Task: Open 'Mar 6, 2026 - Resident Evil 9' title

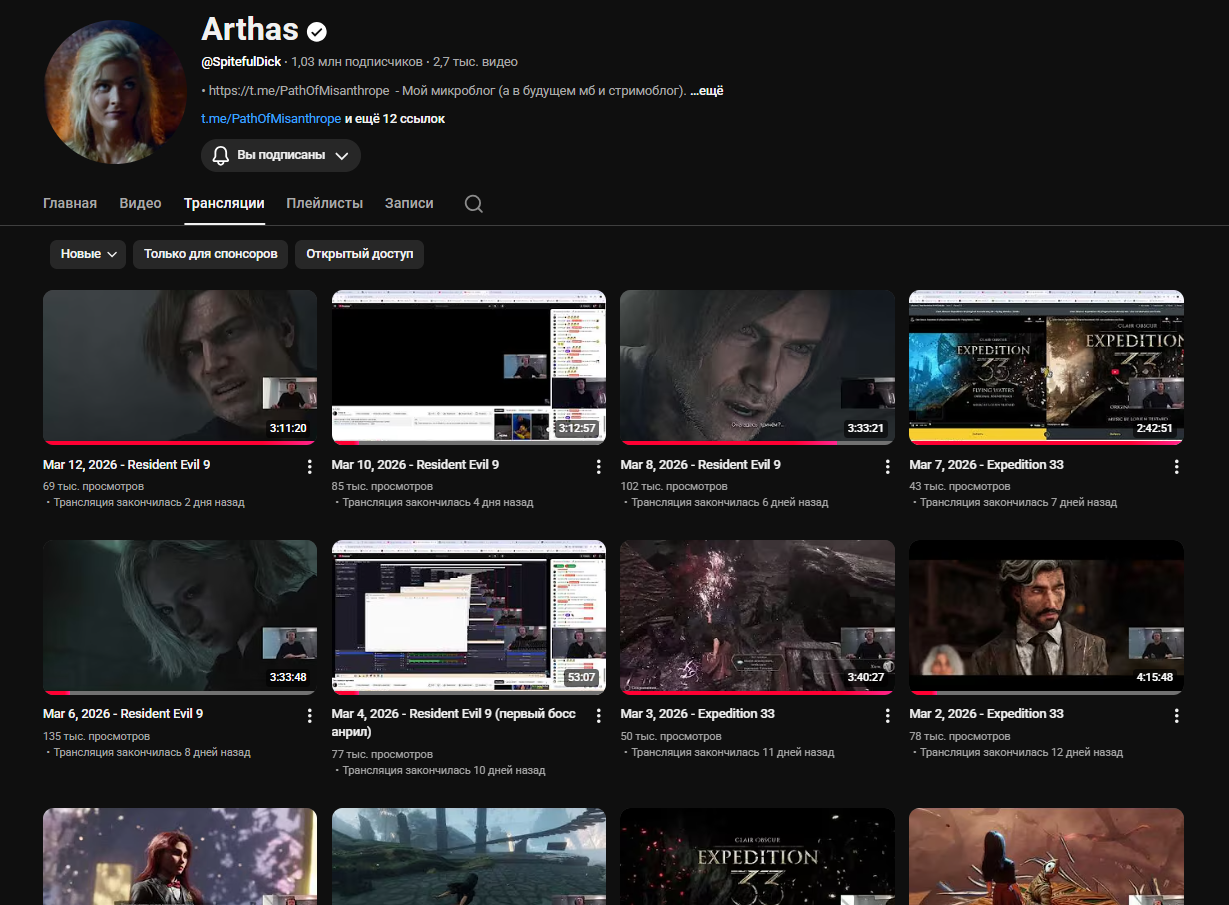Action: click(123, 714)
